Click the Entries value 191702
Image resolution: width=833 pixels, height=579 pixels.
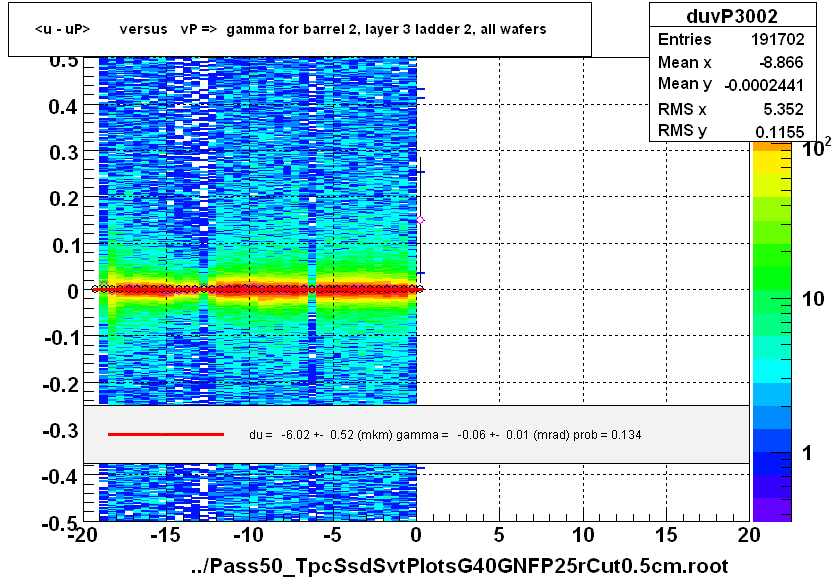777,39
